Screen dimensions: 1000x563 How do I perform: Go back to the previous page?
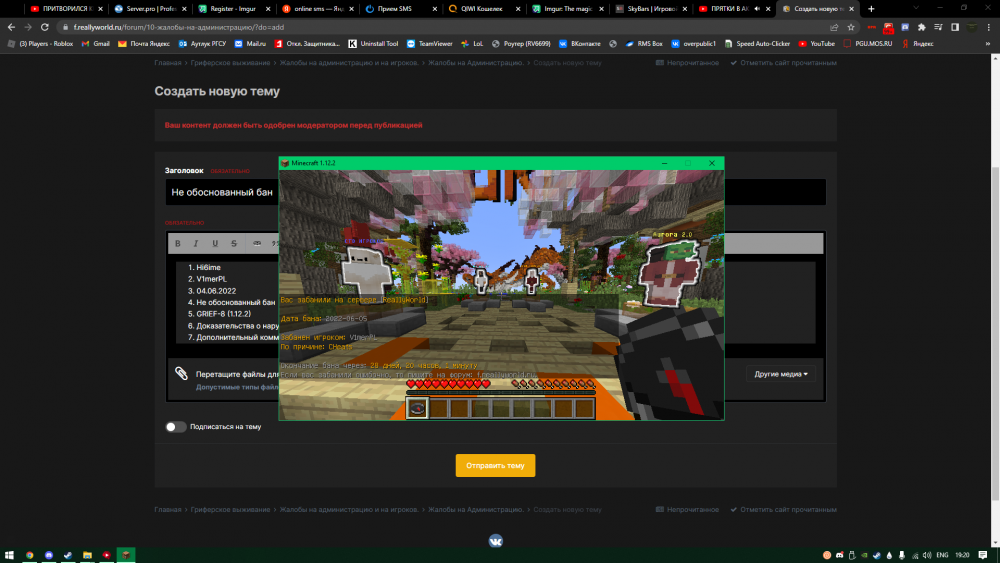coord(11,27)
